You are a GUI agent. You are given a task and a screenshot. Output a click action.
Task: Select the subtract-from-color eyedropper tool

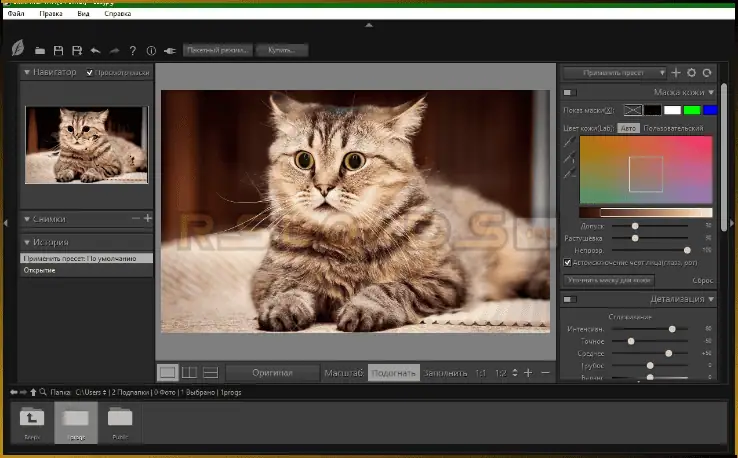[570, 173]
